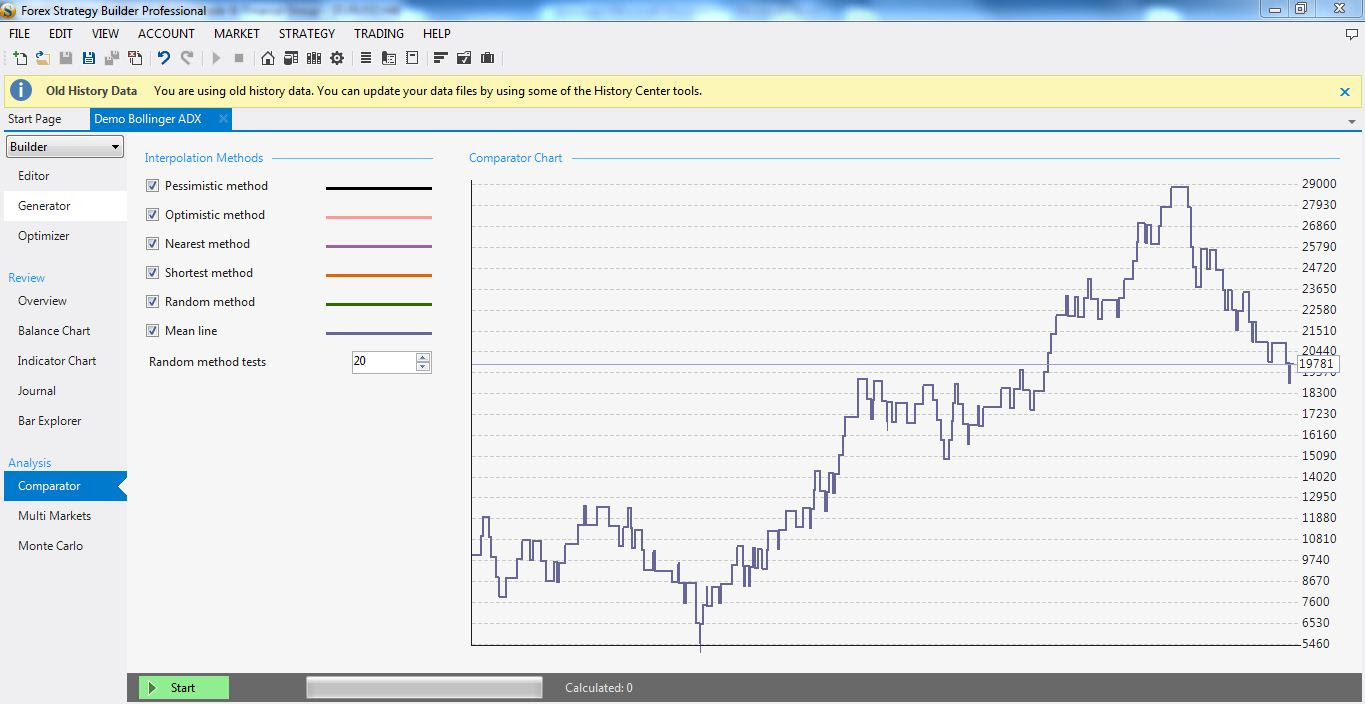
Task: Open the VIEW menu
Action: (105, 34)
